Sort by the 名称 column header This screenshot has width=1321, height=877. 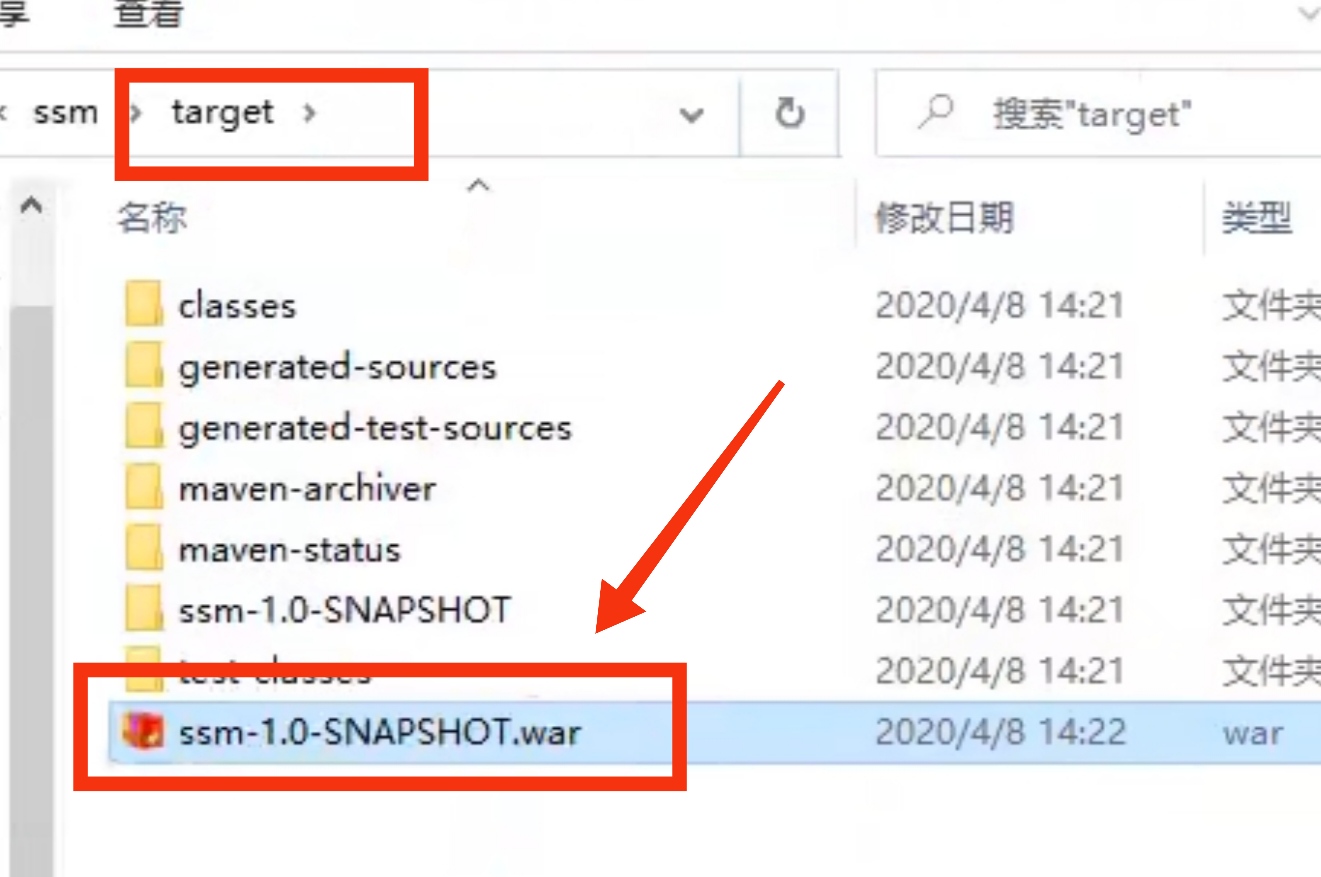pos(152,217)
